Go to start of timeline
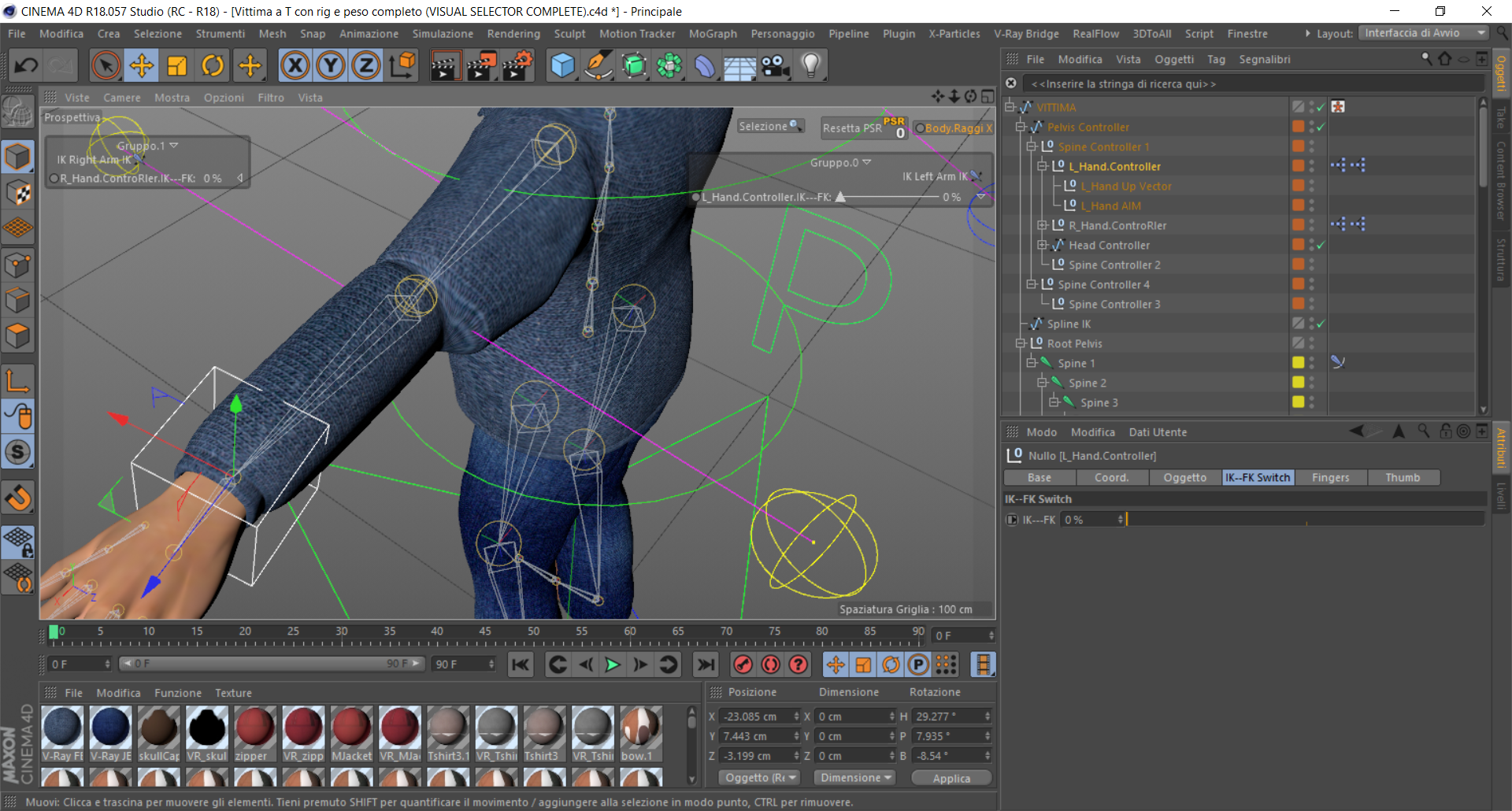 pos(521,665)
